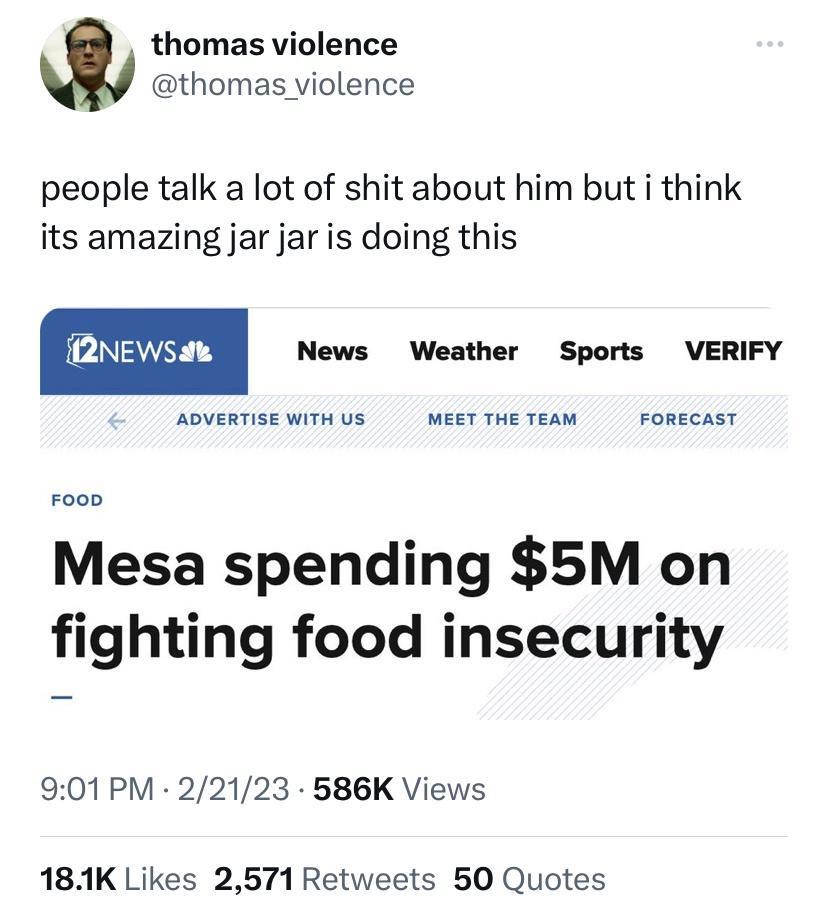Open the three-dot more options menu
The height and width of the screenshot is (917, 828).
[769, 44]
